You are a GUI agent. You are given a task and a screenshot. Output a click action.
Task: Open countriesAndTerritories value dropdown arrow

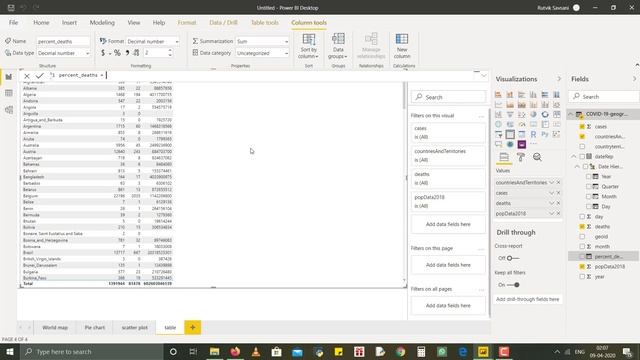tap(551, 182)
